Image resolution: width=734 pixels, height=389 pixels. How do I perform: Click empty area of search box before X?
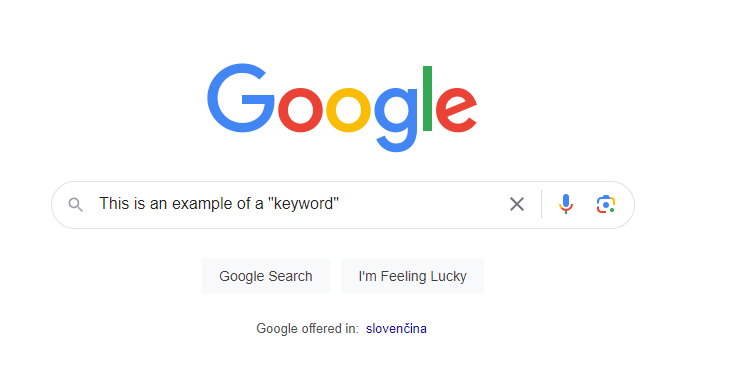pyautogui.click(x=421, y=204)
